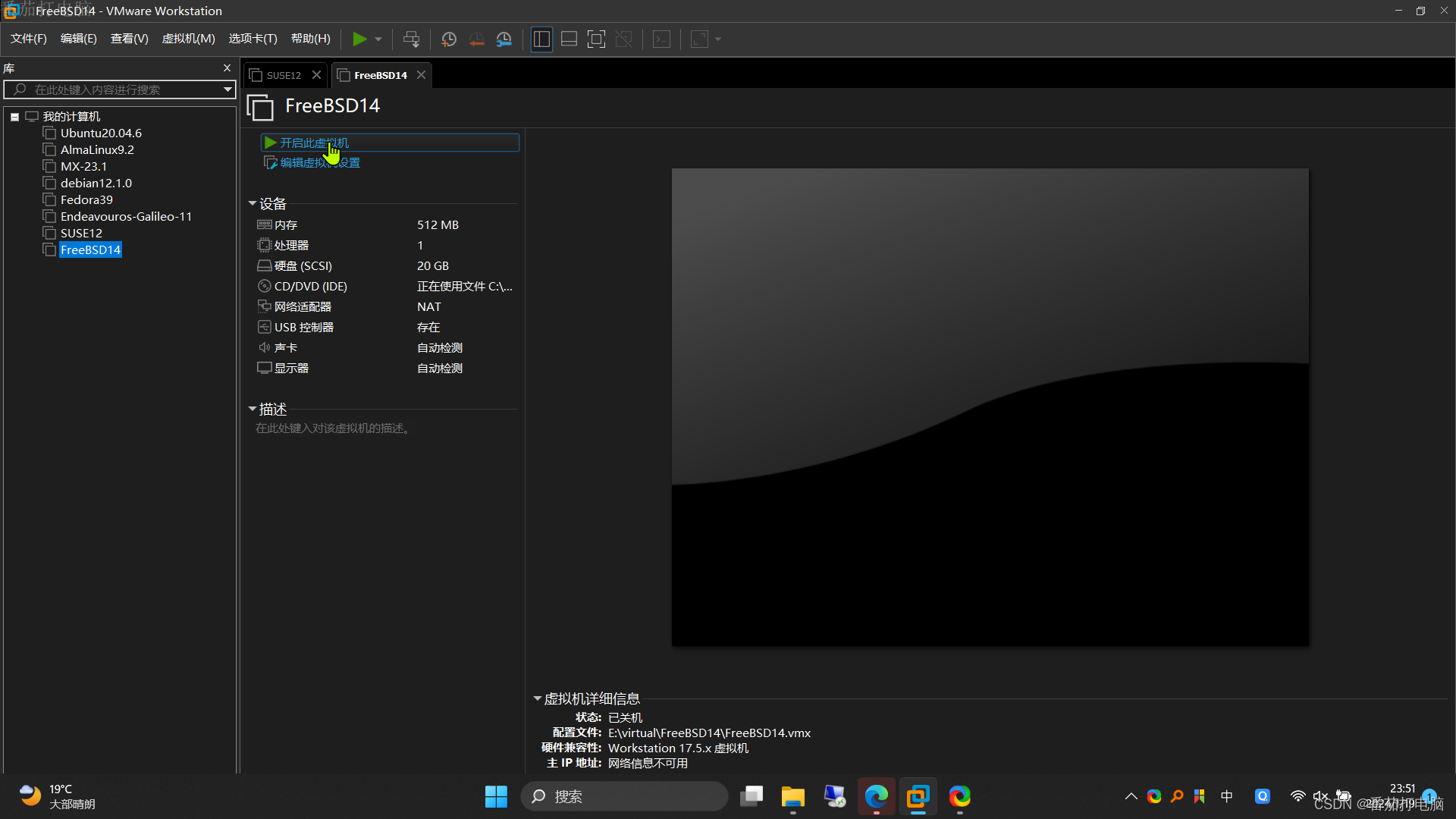Click the config file path E:\virtual\FreeBSD14
This screenshot has width=1456, height=819.
[x=709, y=733]
